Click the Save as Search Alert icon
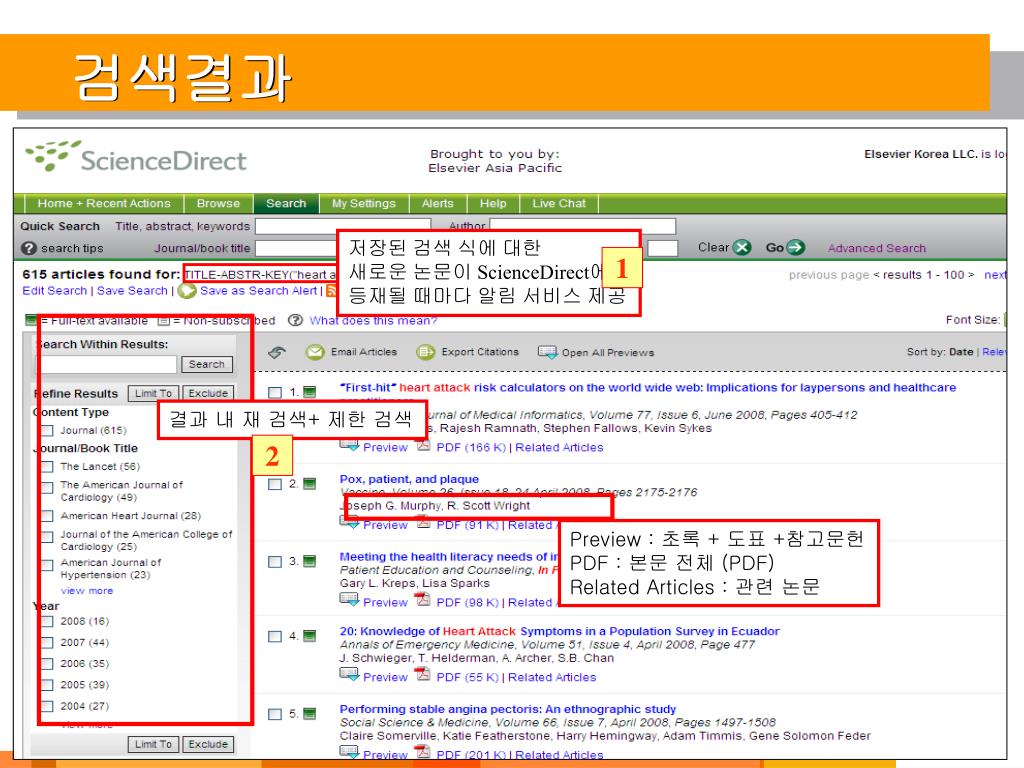The width and height of the screenshot is (1024, 768). (187, 291)
